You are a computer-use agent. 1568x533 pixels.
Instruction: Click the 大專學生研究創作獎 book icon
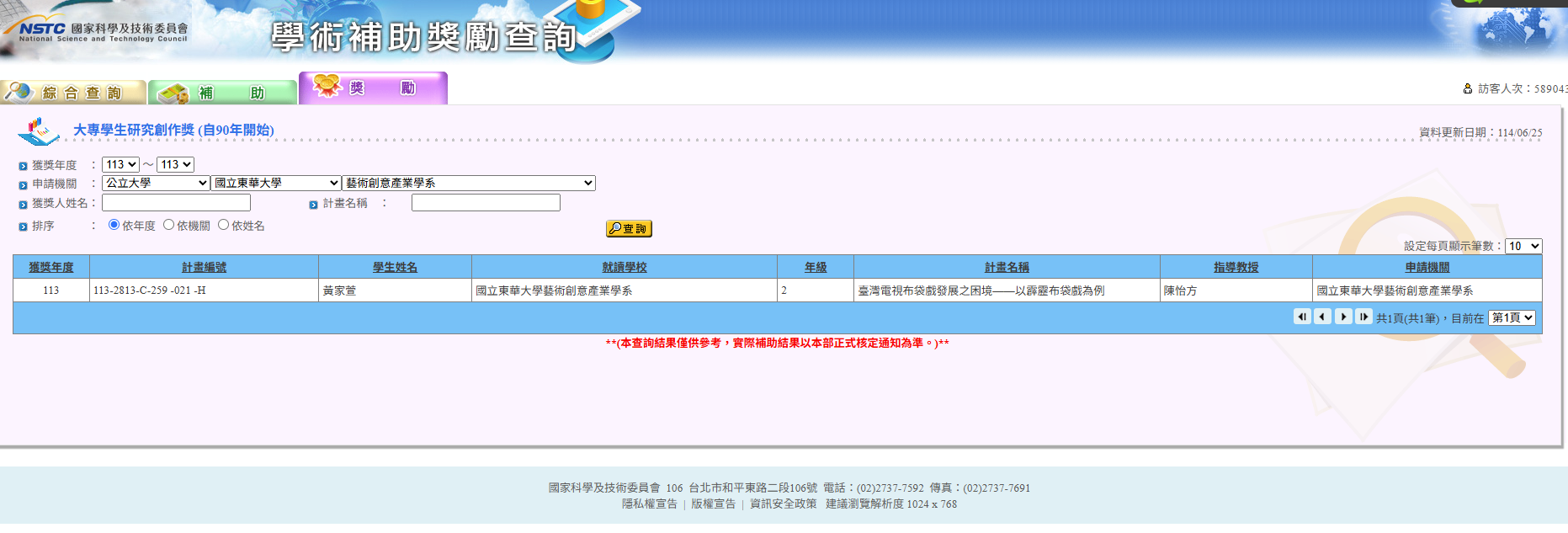[39, 131]
